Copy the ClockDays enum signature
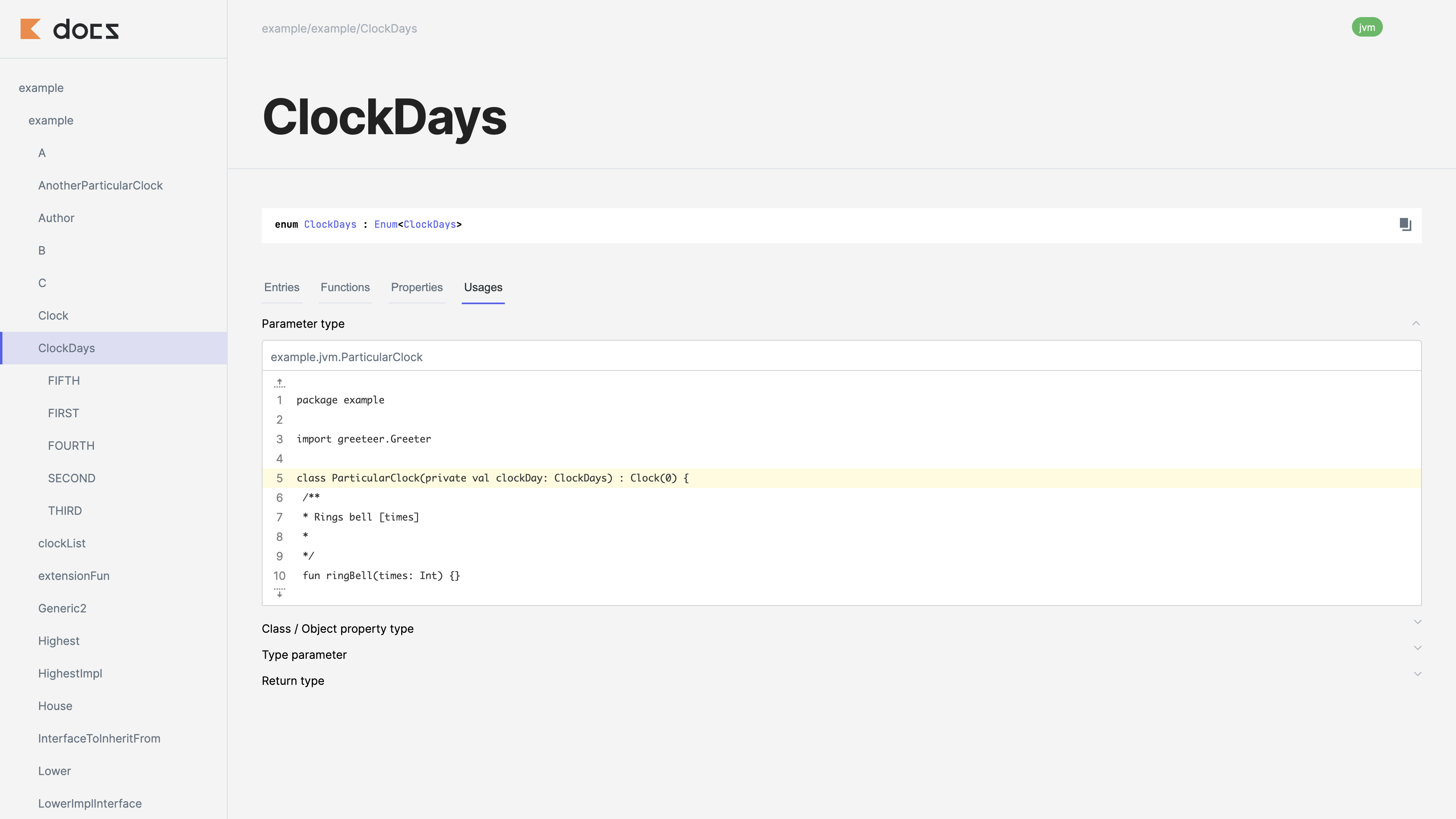This screenshot has height=819, width=1456. click(1405, 224)
